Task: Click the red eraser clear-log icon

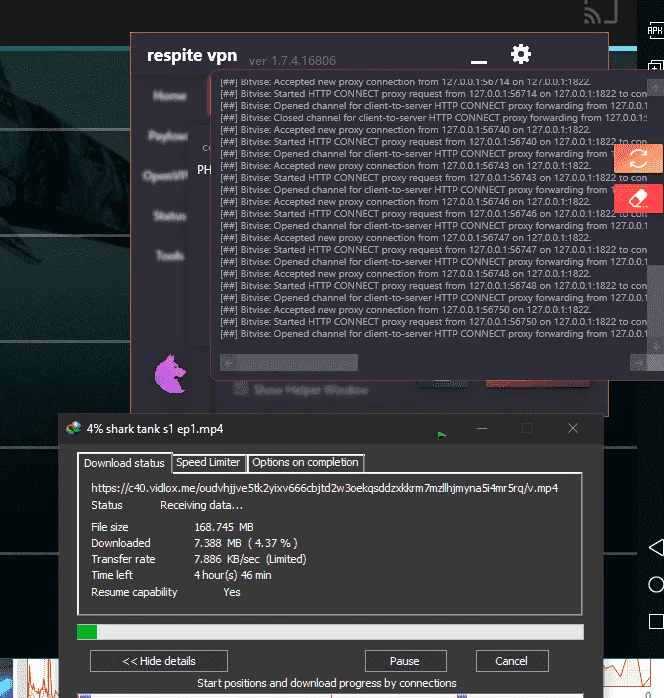Action: 638,199
